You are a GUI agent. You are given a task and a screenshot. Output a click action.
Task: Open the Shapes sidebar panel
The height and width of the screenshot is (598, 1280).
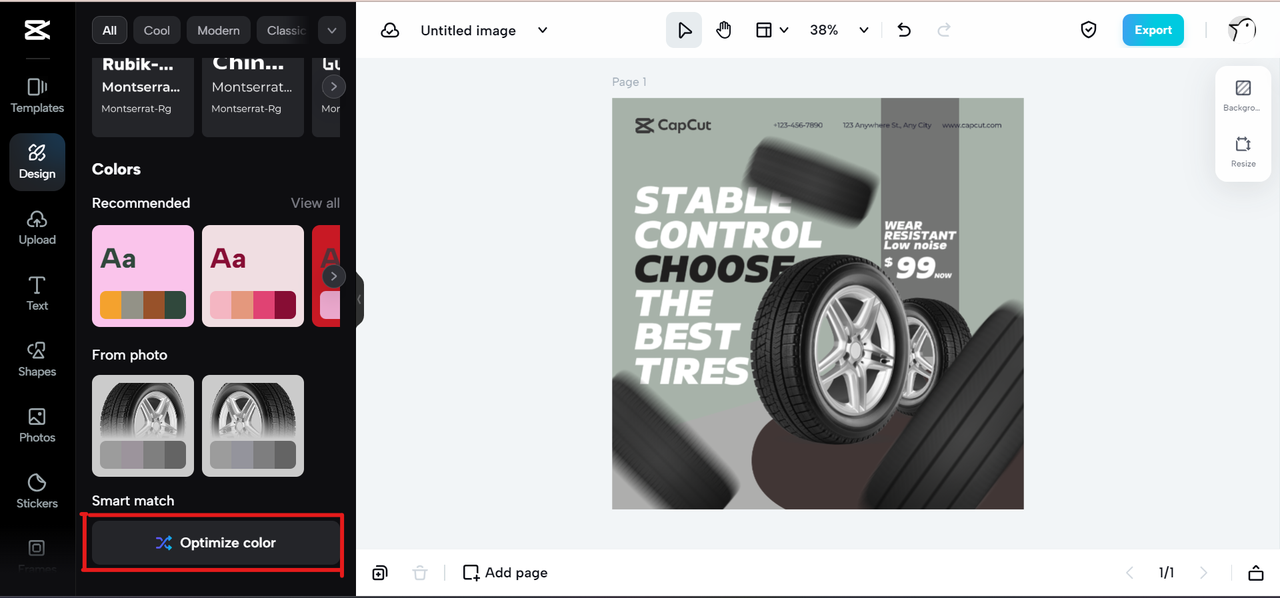coord(37,360)
